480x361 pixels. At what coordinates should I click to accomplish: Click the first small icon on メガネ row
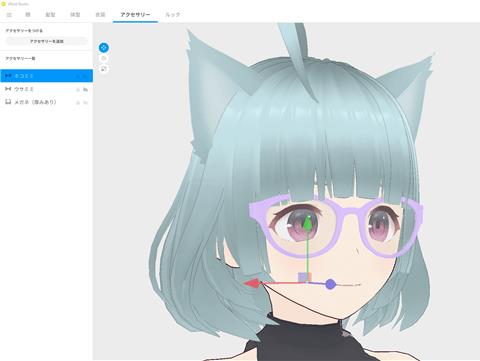[x=78, y=102]
